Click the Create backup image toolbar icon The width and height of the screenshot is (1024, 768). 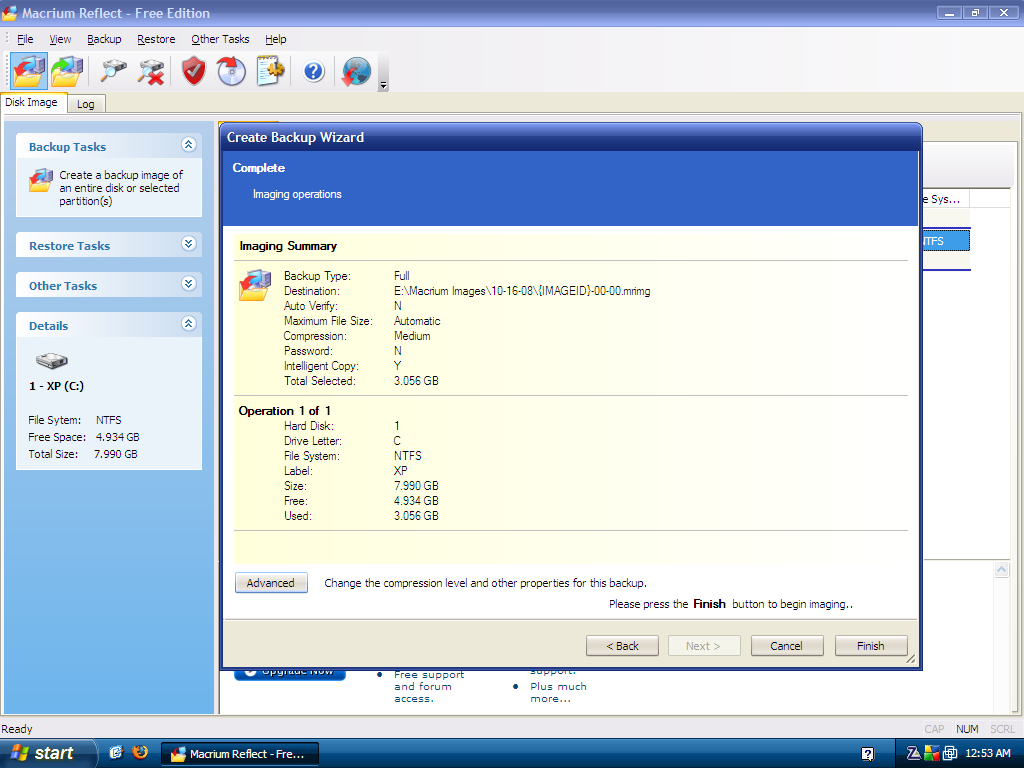coord(29,71)
